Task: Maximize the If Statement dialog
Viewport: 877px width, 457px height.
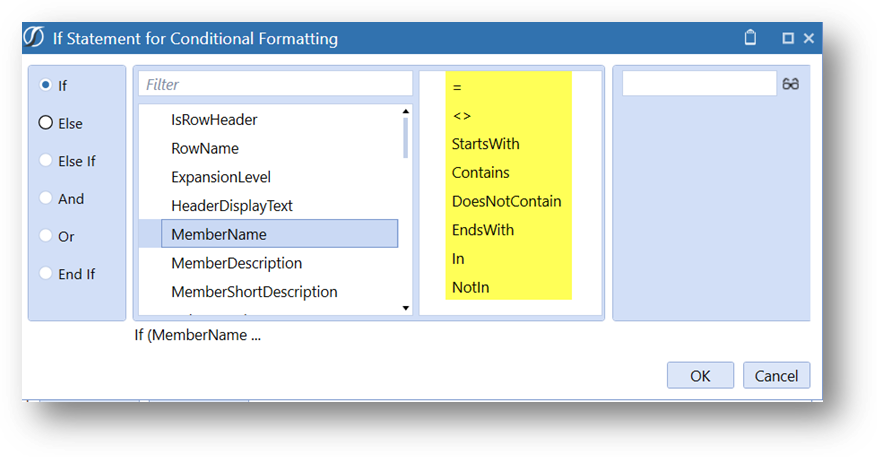Action: 788,38
